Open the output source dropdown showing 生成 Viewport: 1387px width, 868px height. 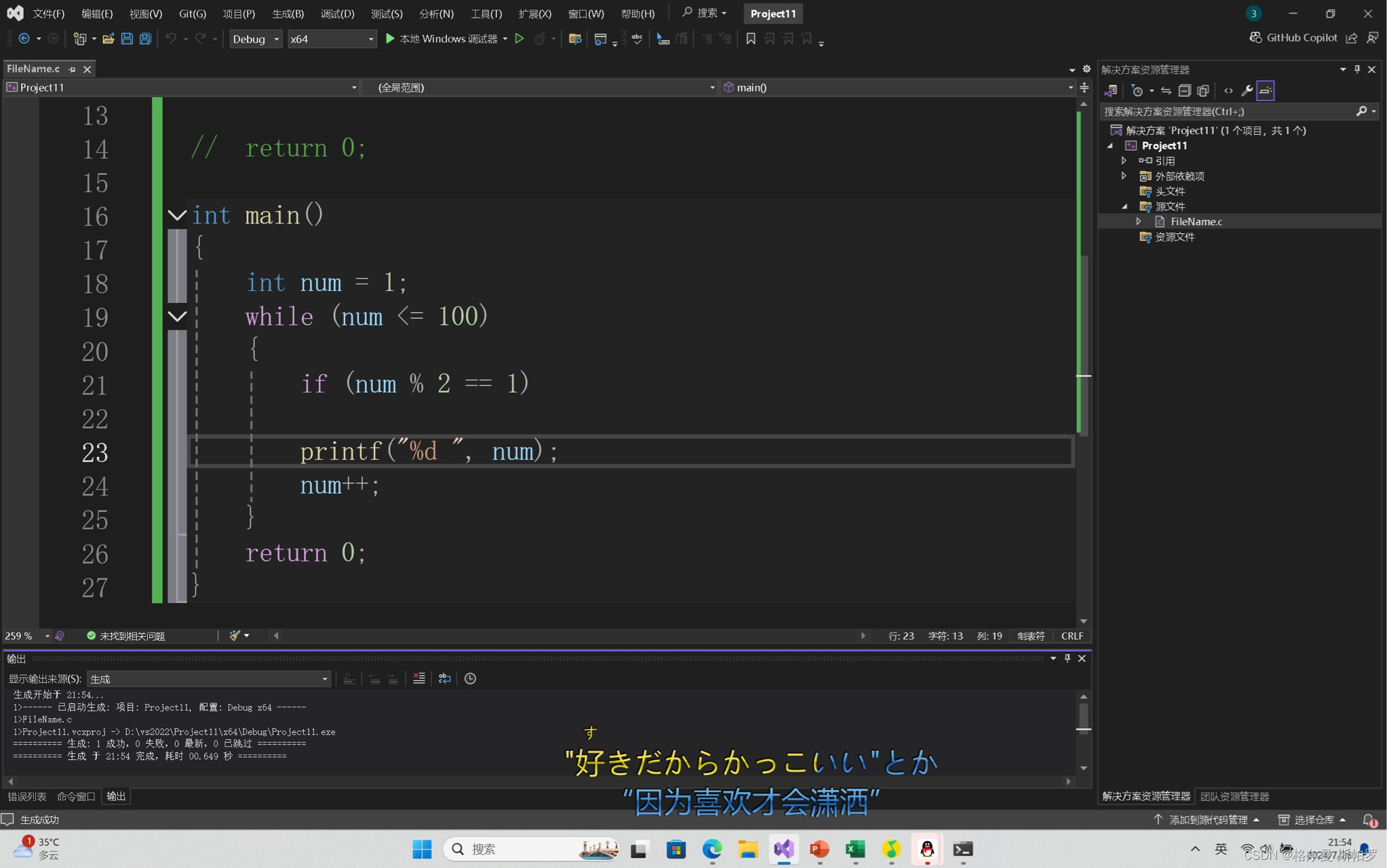(208, 679)
